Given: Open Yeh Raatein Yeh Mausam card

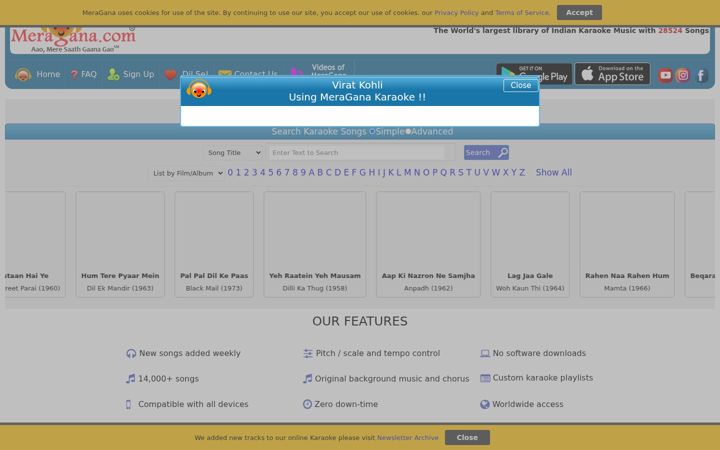Looking at the screenshot, I should [315, 244].
